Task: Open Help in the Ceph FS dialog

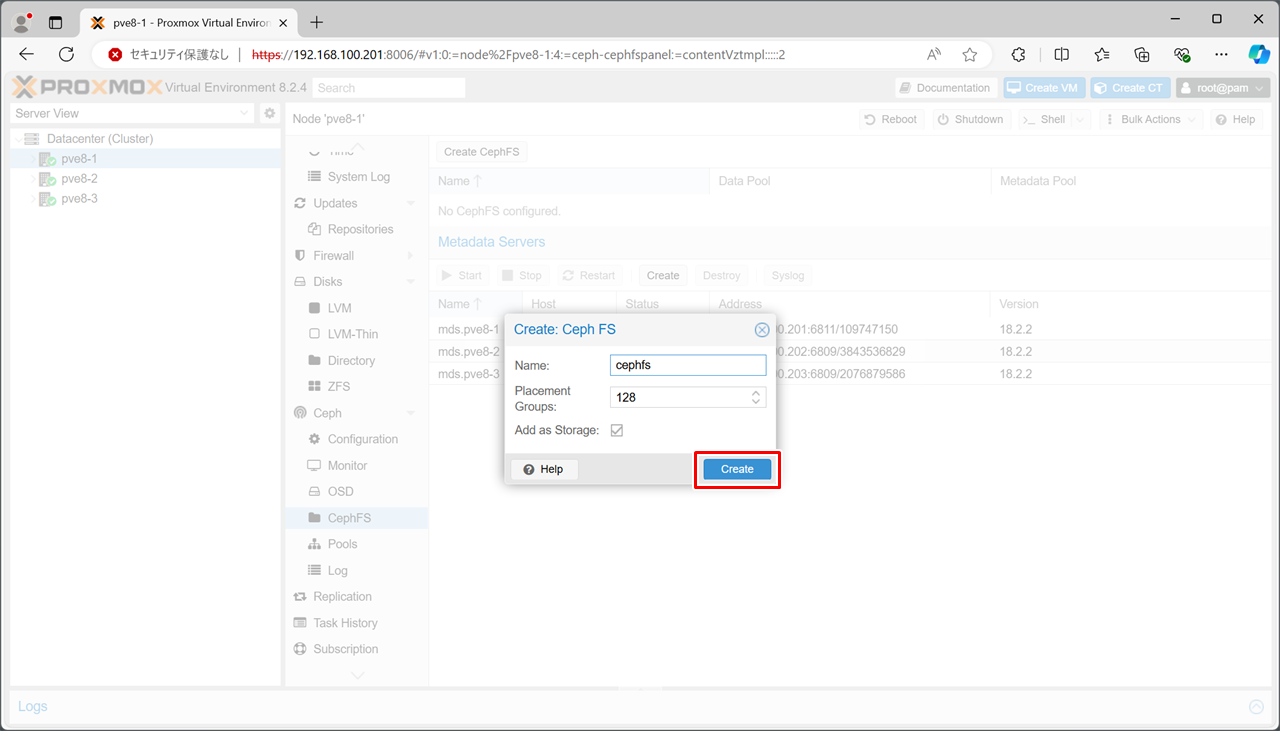Action: click(544, 469)
